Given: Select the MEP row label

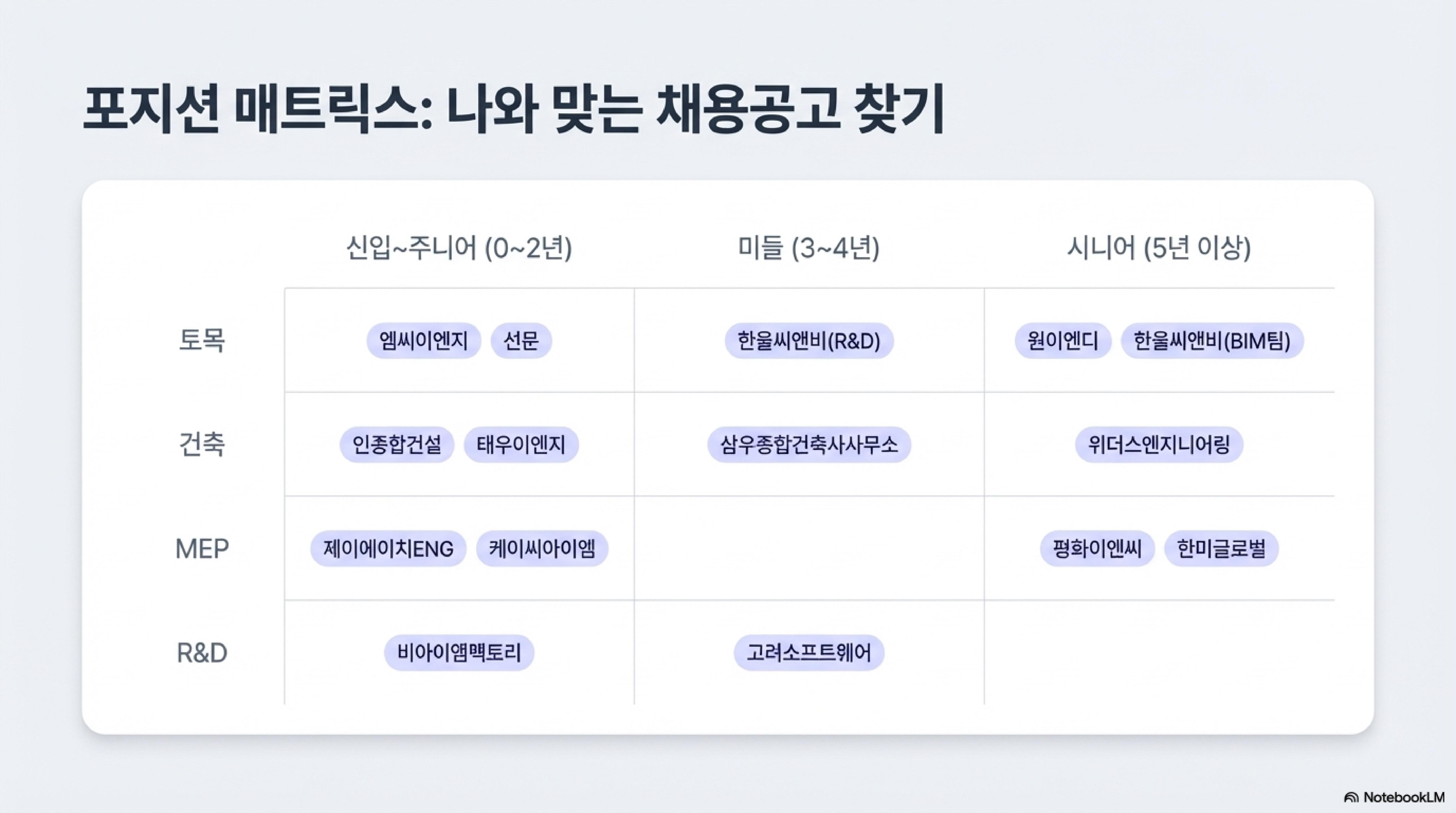Looking at the screenshot, I should click(x=202, y=549).
